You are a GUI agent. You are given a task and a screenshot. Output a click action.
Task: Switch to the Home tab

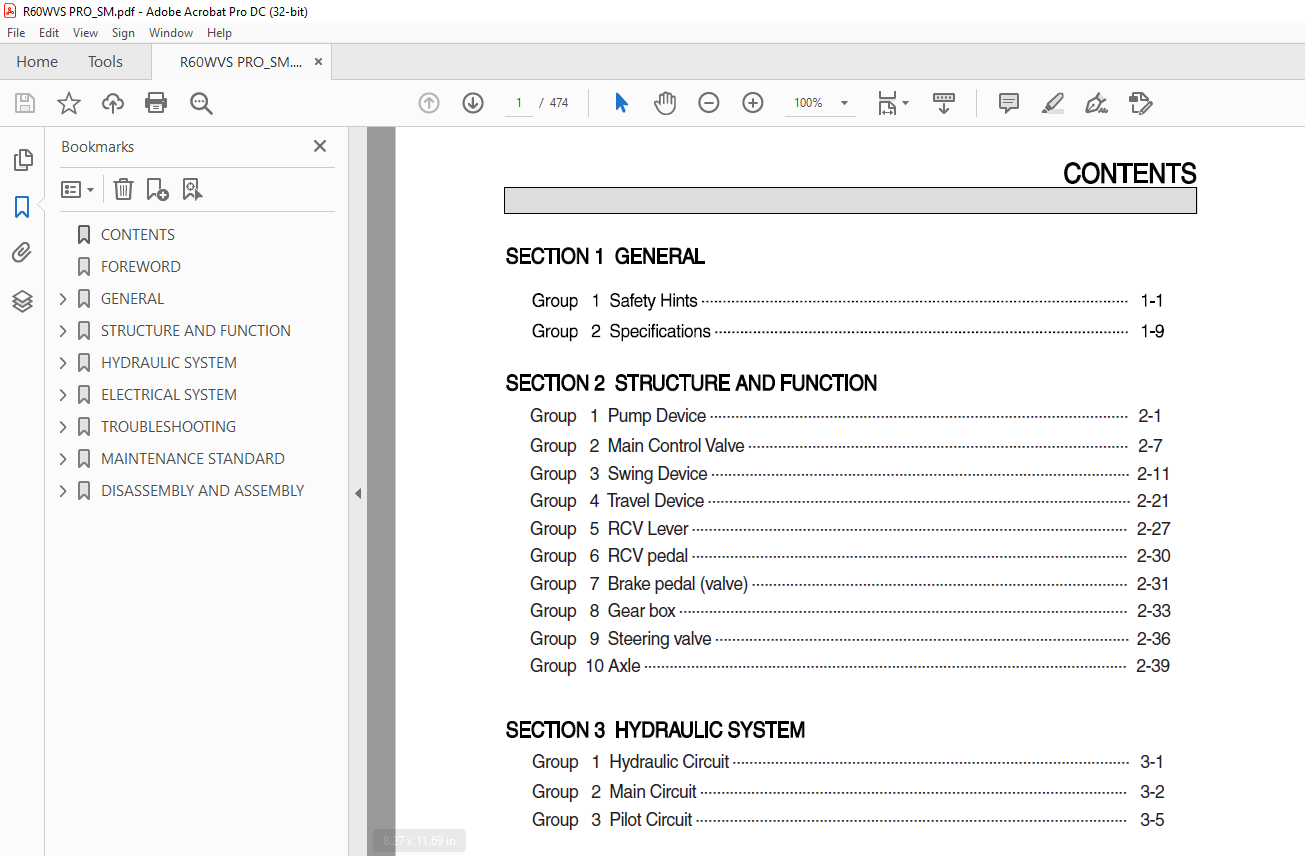tap(37, 62)
